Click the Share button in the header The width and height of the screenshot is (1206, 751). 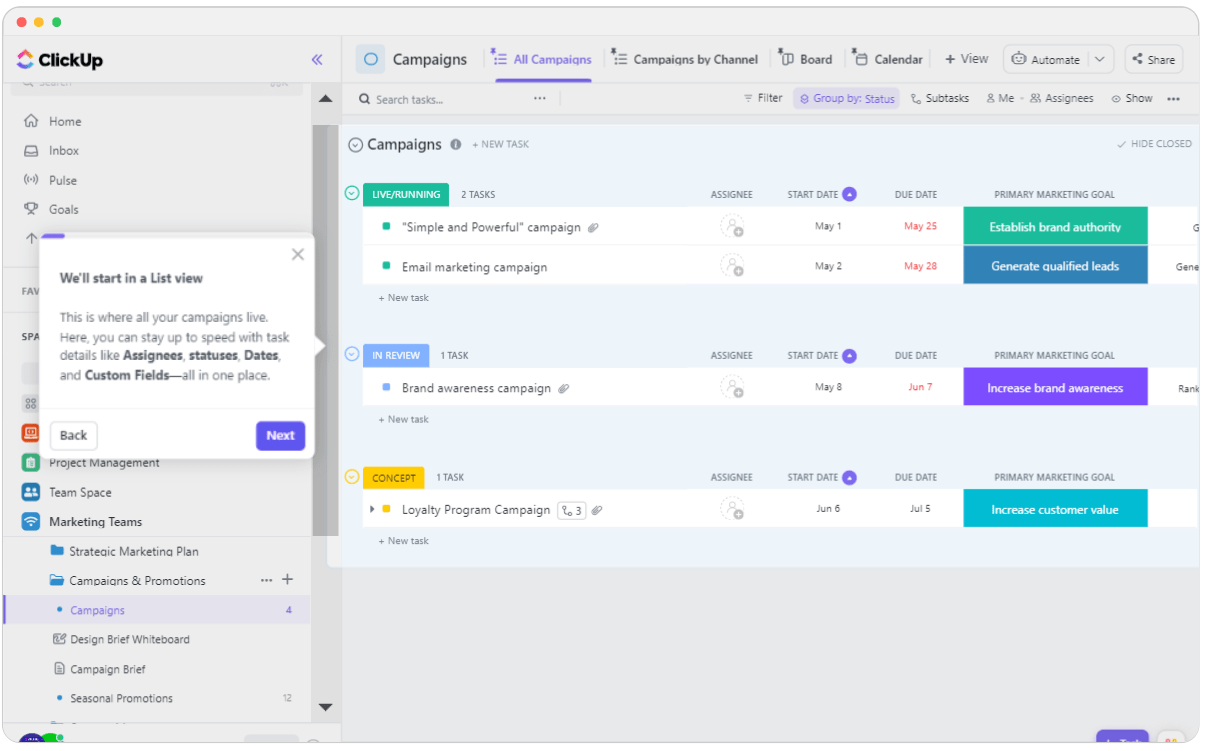click(x=1153, y=59)
